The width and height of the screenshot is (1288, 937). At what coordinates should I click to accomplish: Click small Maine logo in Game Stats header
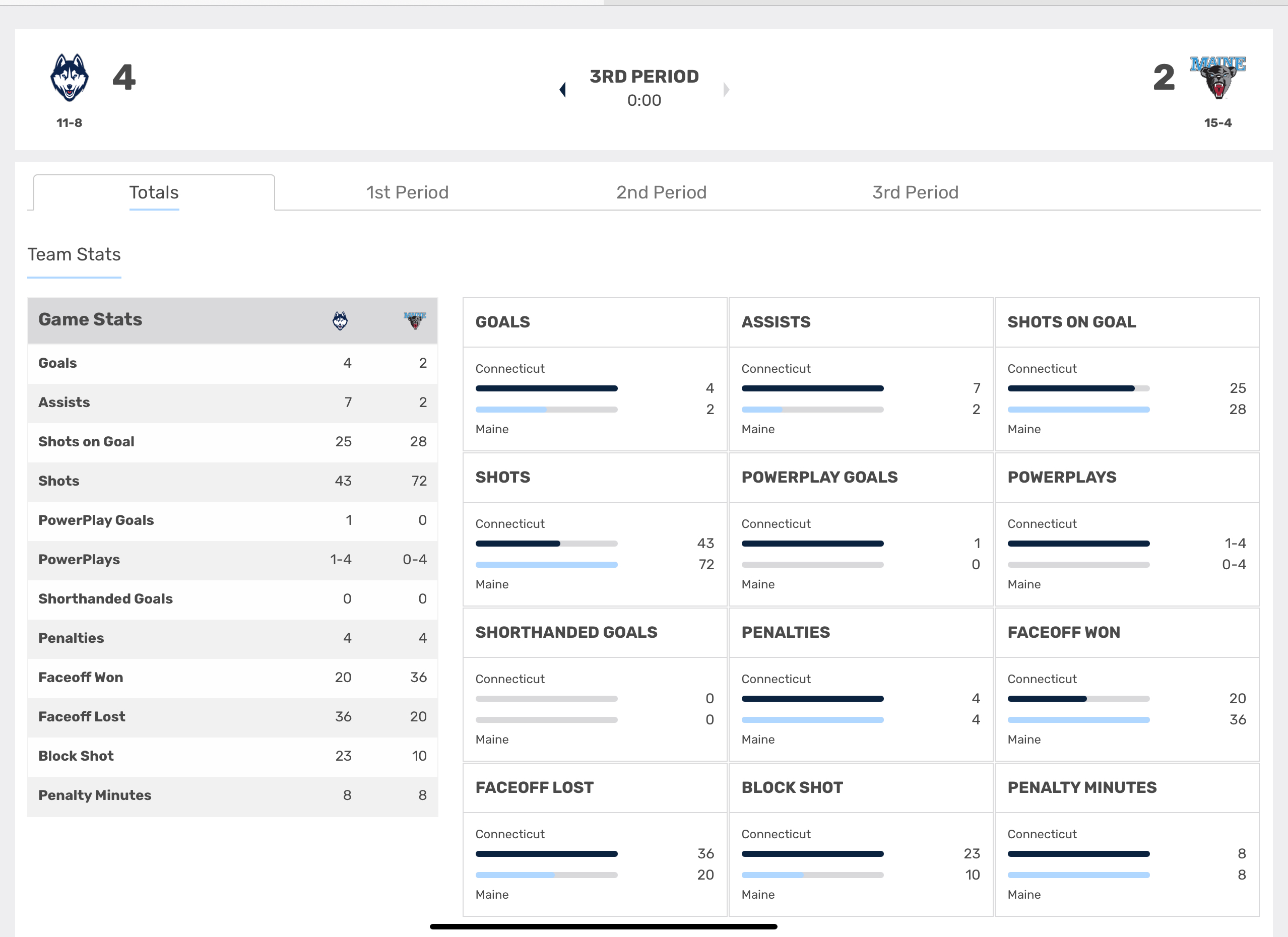point(415,320)
